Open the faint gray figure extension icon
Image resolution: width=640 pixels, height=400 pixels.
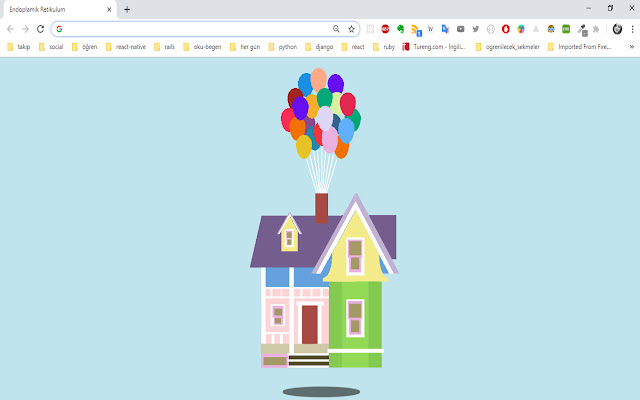[x=536, y=29]
